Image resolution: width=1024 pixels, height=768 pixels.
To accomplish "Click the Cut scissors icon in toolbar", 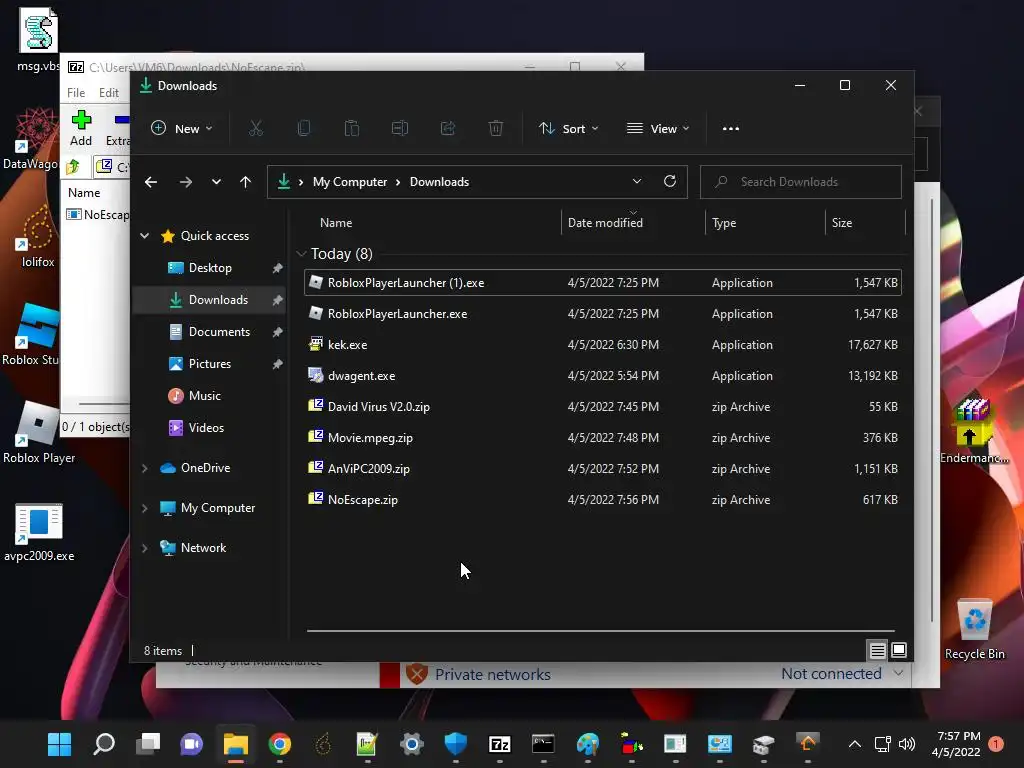I will (x=255, y=129).
